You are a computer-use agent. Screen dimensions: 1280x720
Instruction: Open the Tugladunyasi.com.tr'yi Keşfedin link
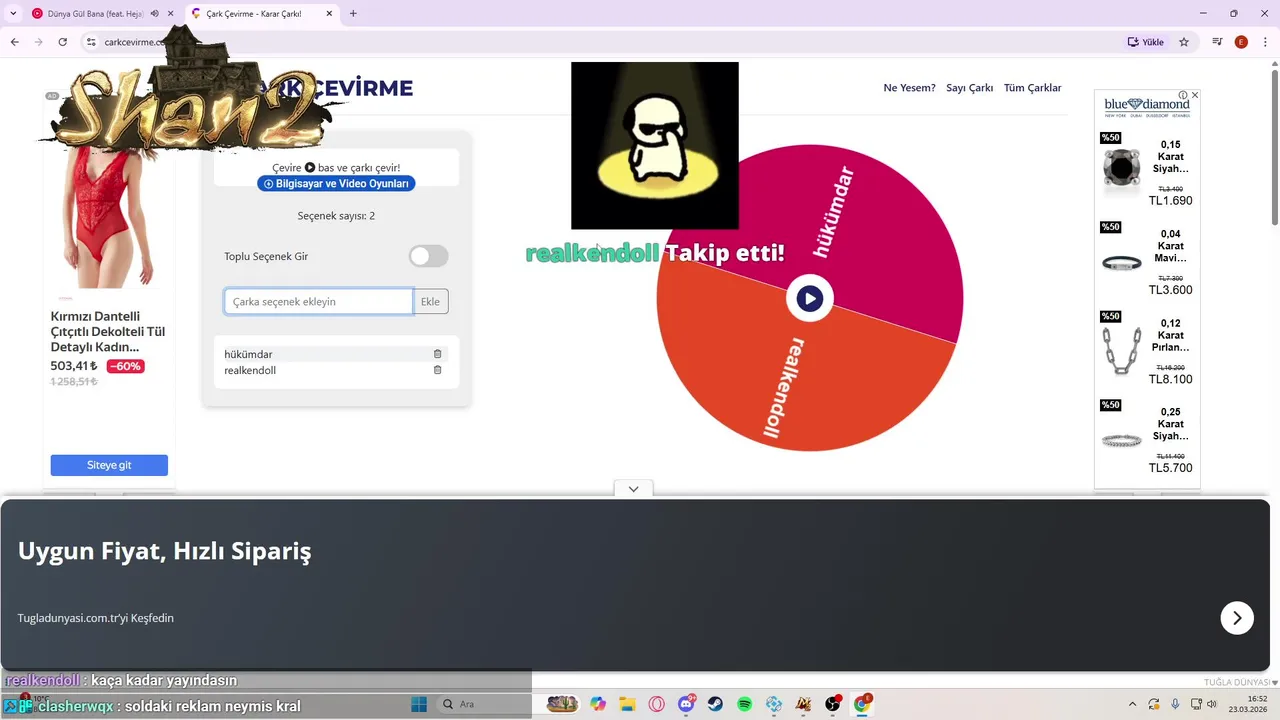point(96,618)
